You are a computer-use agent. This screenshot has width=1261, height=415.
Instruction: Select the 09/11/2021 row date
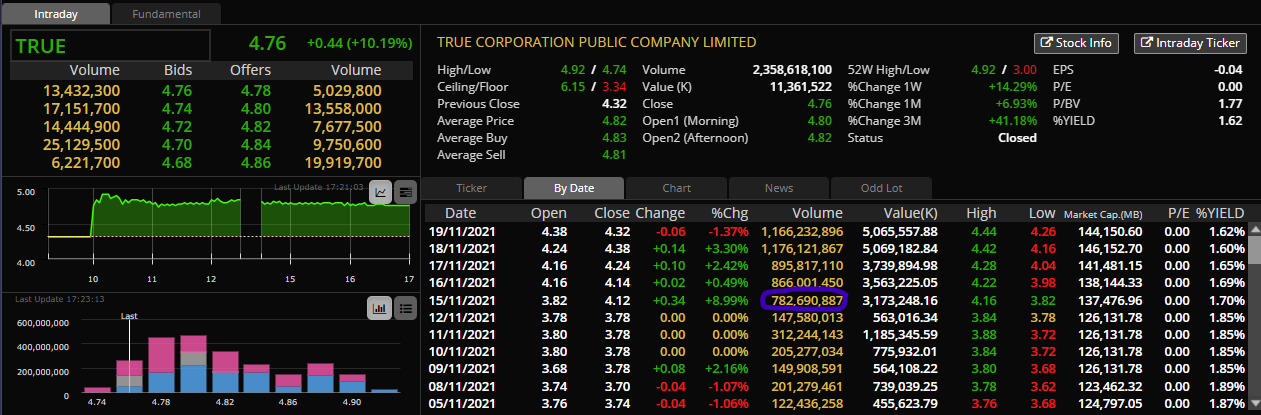pyautogui.click(x=461, y=368)
